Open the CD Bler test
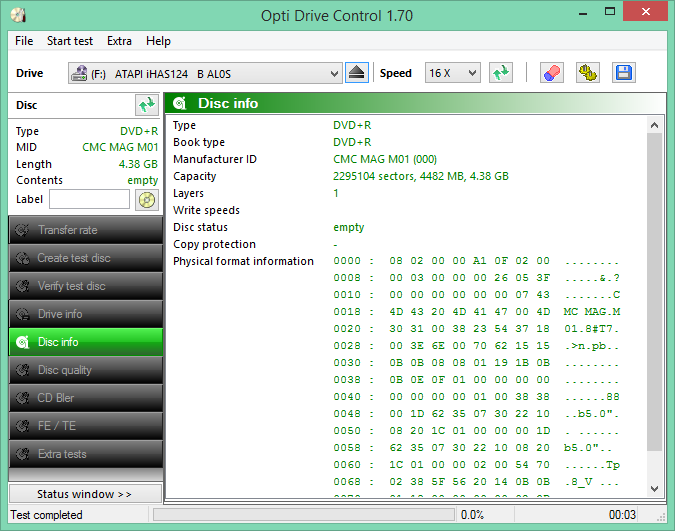Screen dimensions: 675x531 (86, 398)
